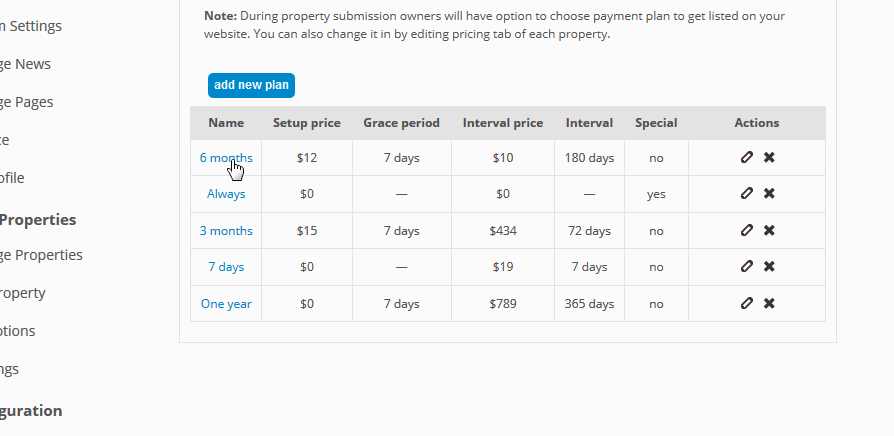Delete the Always plan
The height and width of the screenshot is (436, 894).
pyautogui.click(x=769, y=194)
